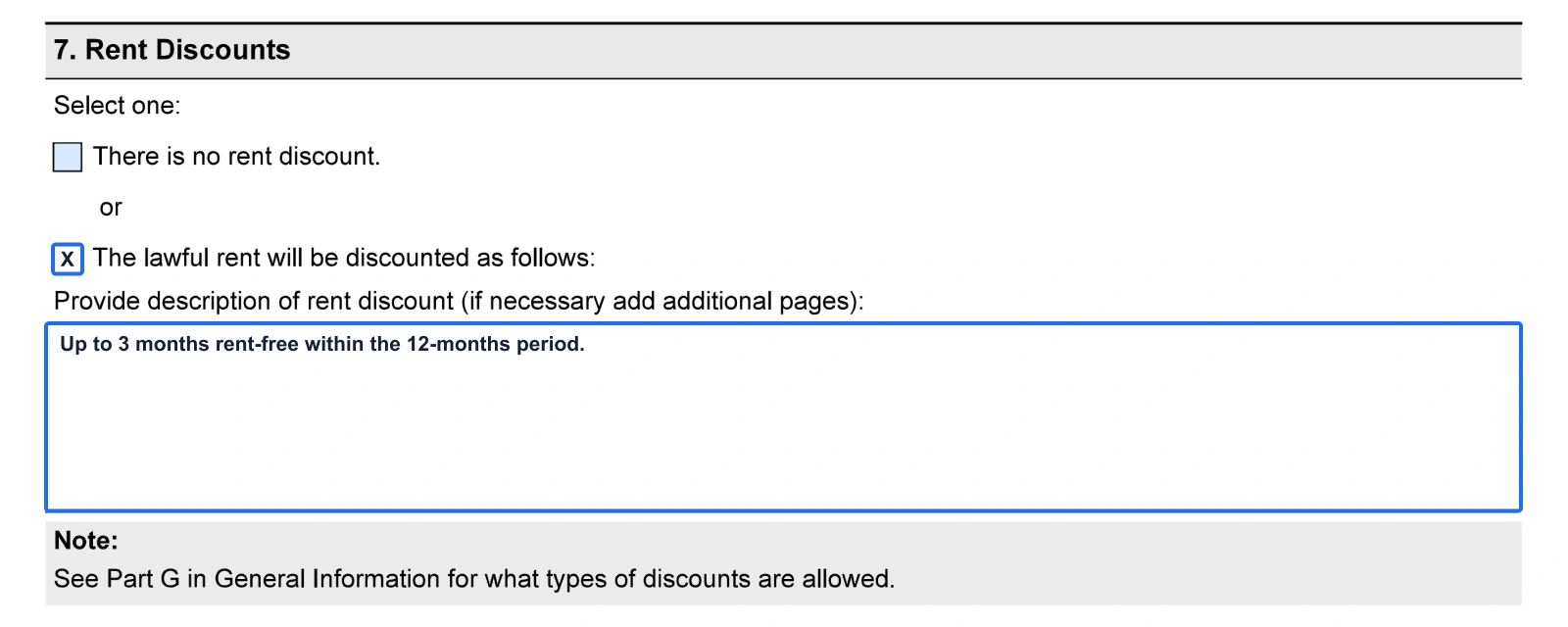Place cursor after '12-months period' text

point(586,345)
